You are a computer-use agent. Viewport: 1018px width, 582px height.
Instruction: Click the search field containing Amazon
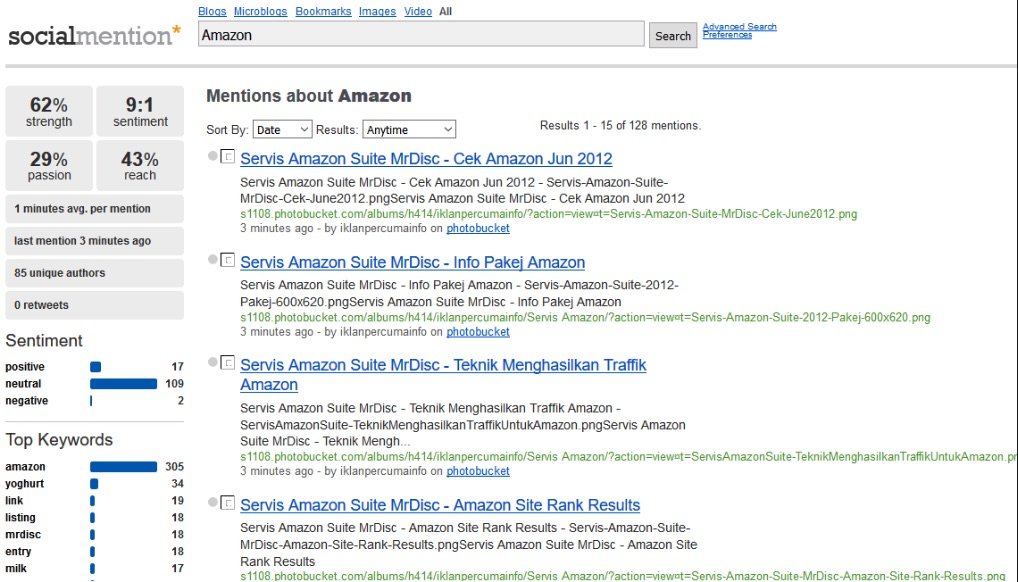point(420,35)
